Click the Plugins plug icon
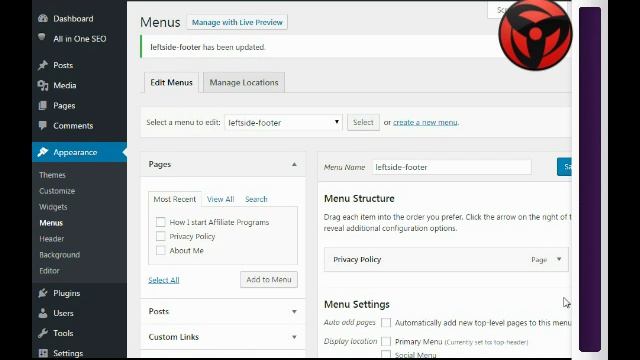Screen dimensions: 640x360 click(43, 293)
